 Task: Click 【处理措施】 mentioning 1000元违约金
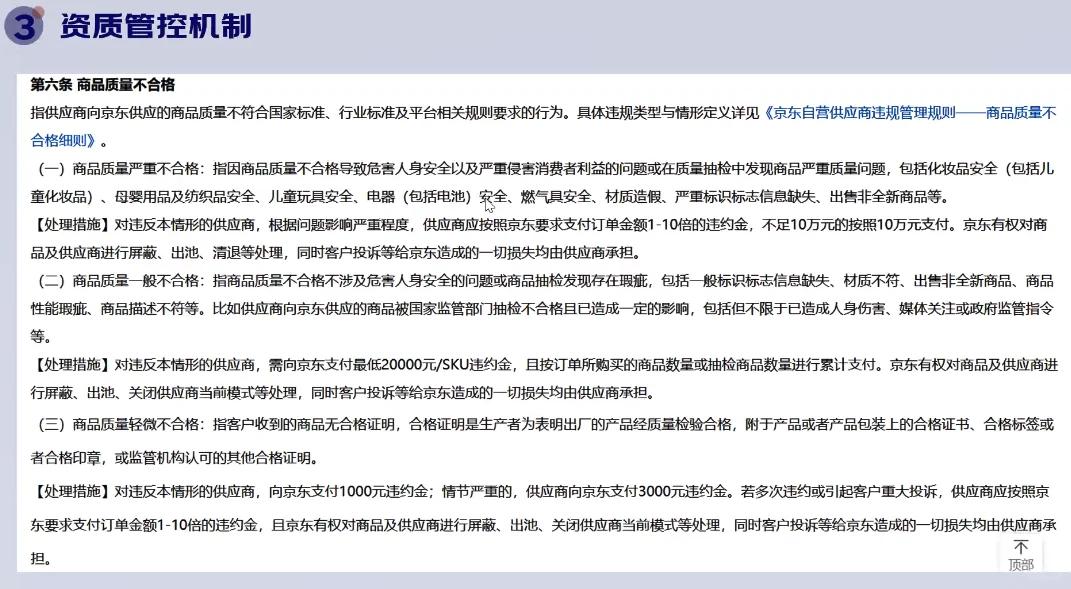click(x=70, y=491)
